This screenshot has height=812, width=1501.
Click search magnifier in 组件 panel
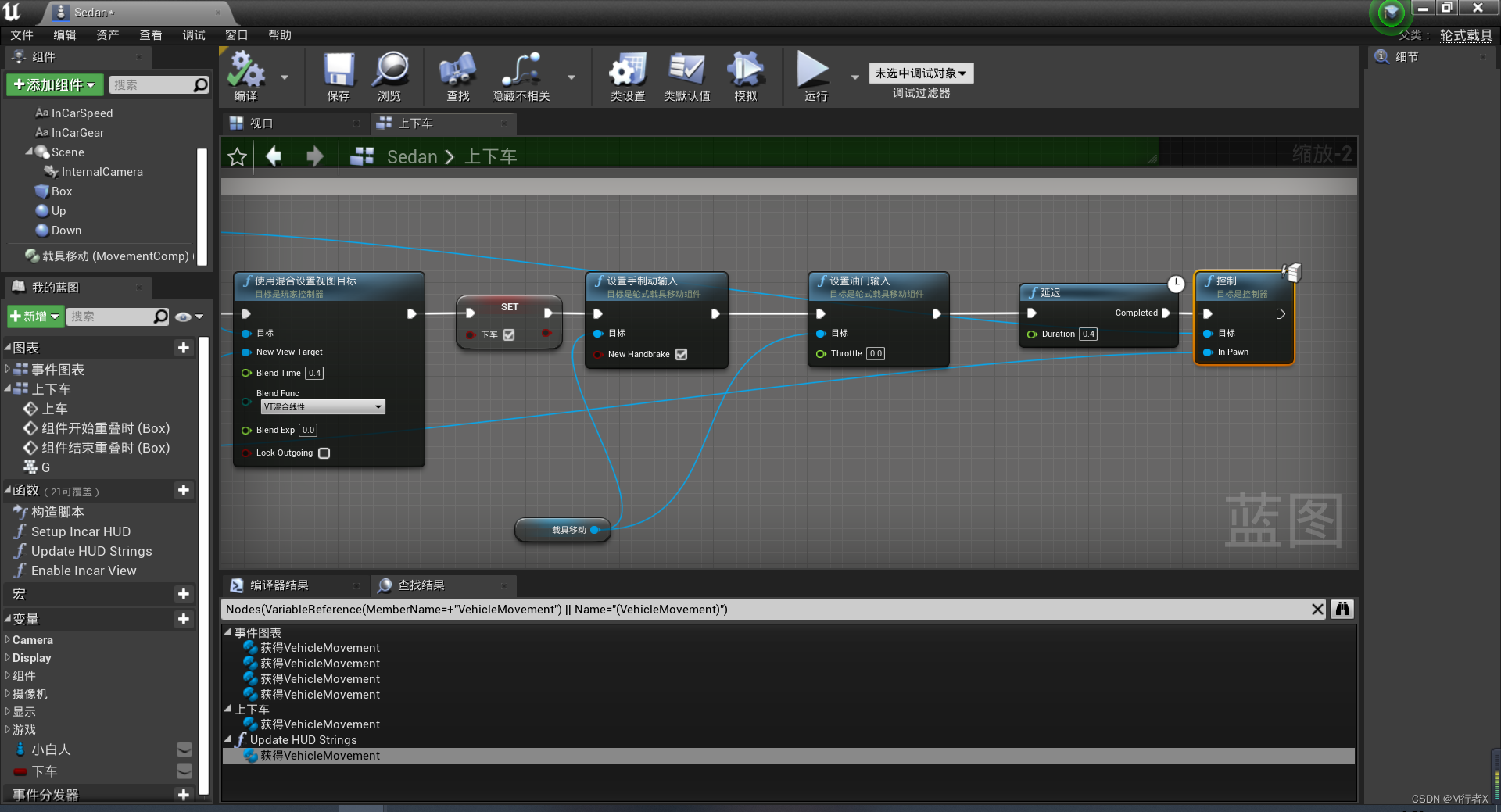pyautogui.click(x=201, y=84)
